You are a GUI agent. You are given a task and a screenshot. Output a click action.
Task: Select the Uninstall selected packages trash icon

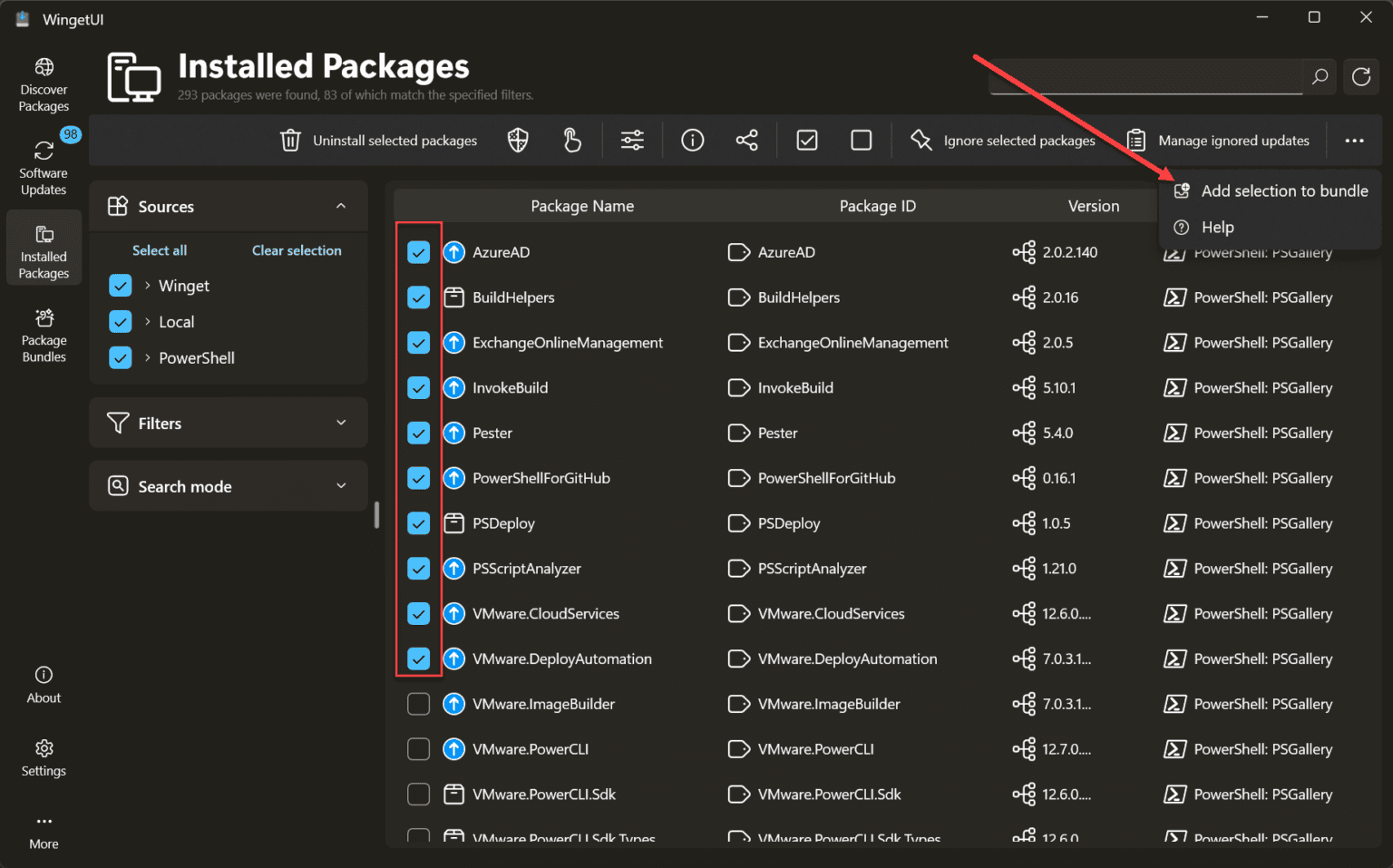[x=290, y=140]
